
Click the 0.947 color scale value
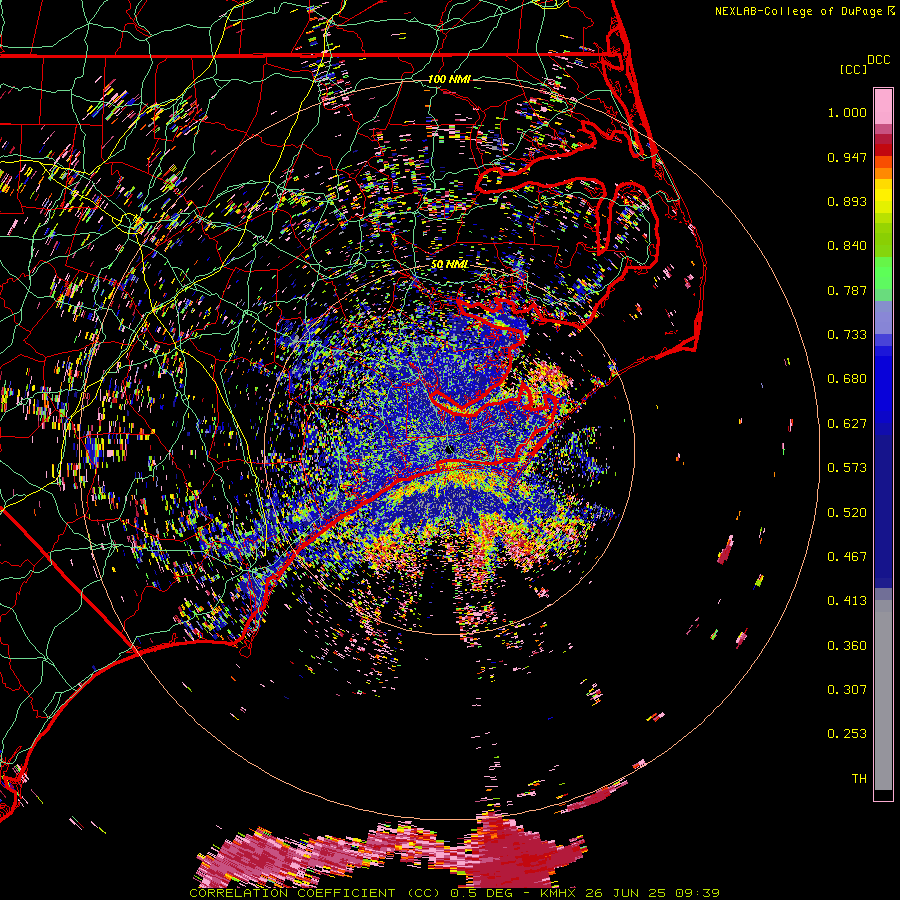pos(847,157)
